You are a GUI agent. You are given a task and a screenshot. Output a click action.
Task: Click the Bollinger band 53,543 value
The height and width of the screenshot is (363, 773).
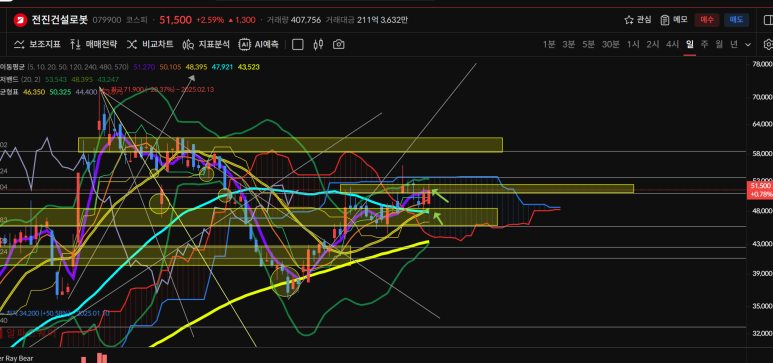pos(56,79)
